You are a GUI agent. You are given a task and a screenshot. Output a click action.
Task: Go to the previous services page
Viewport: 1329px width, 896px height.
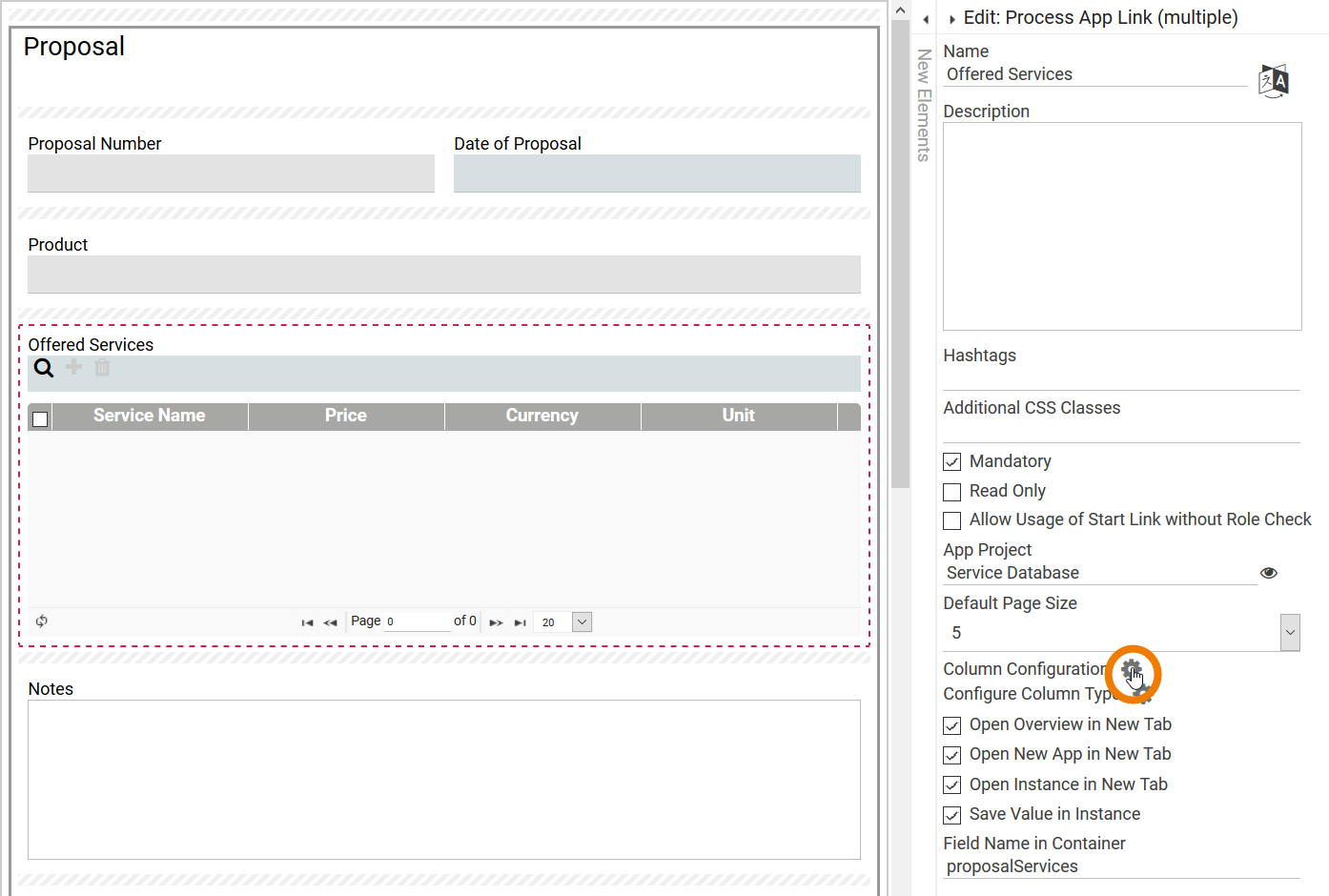click(x=330, y=621)
